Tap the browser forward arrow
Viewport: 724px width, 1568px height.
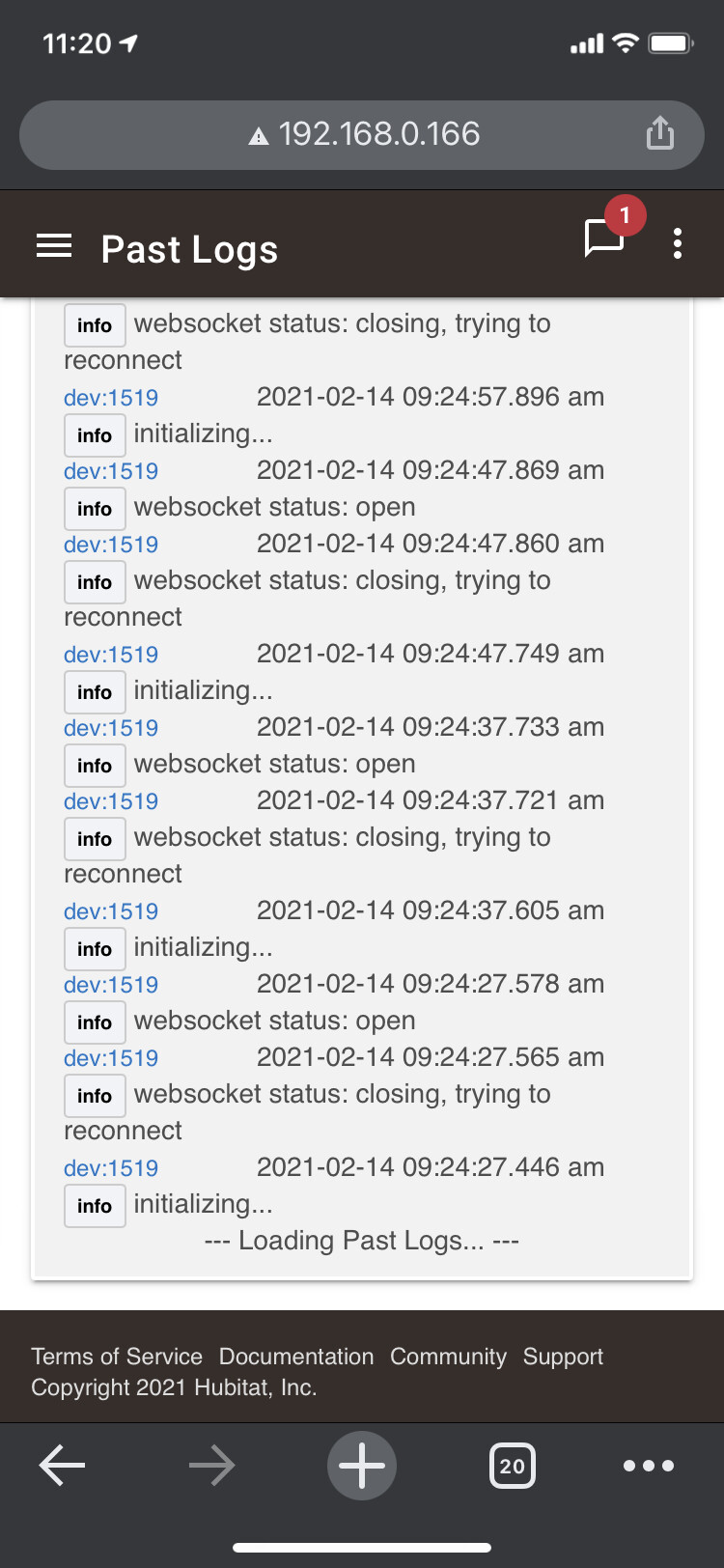tap(211, 1465)
